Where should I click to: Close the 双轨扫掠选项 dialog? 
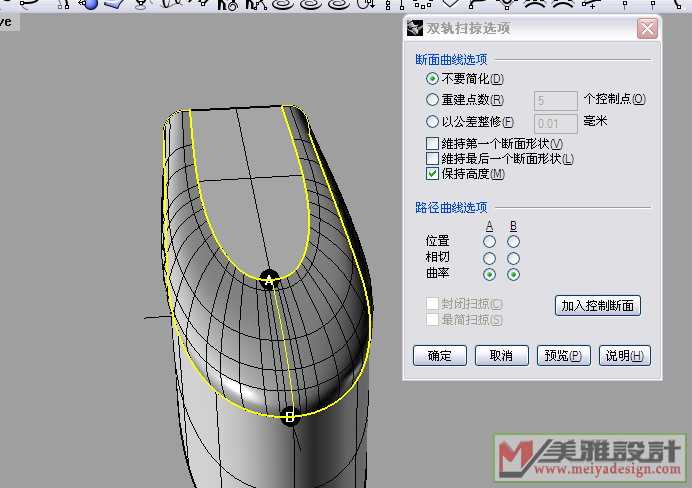coord(647,29)
